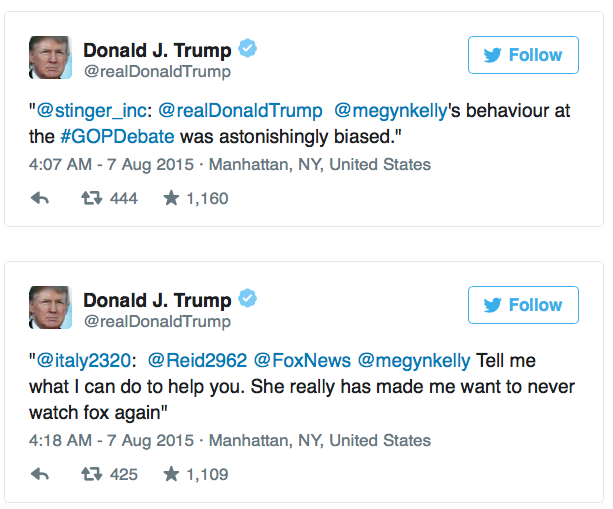
Task: Retweet the tweet with 425 retweets
Action: [x=90, y=474]
